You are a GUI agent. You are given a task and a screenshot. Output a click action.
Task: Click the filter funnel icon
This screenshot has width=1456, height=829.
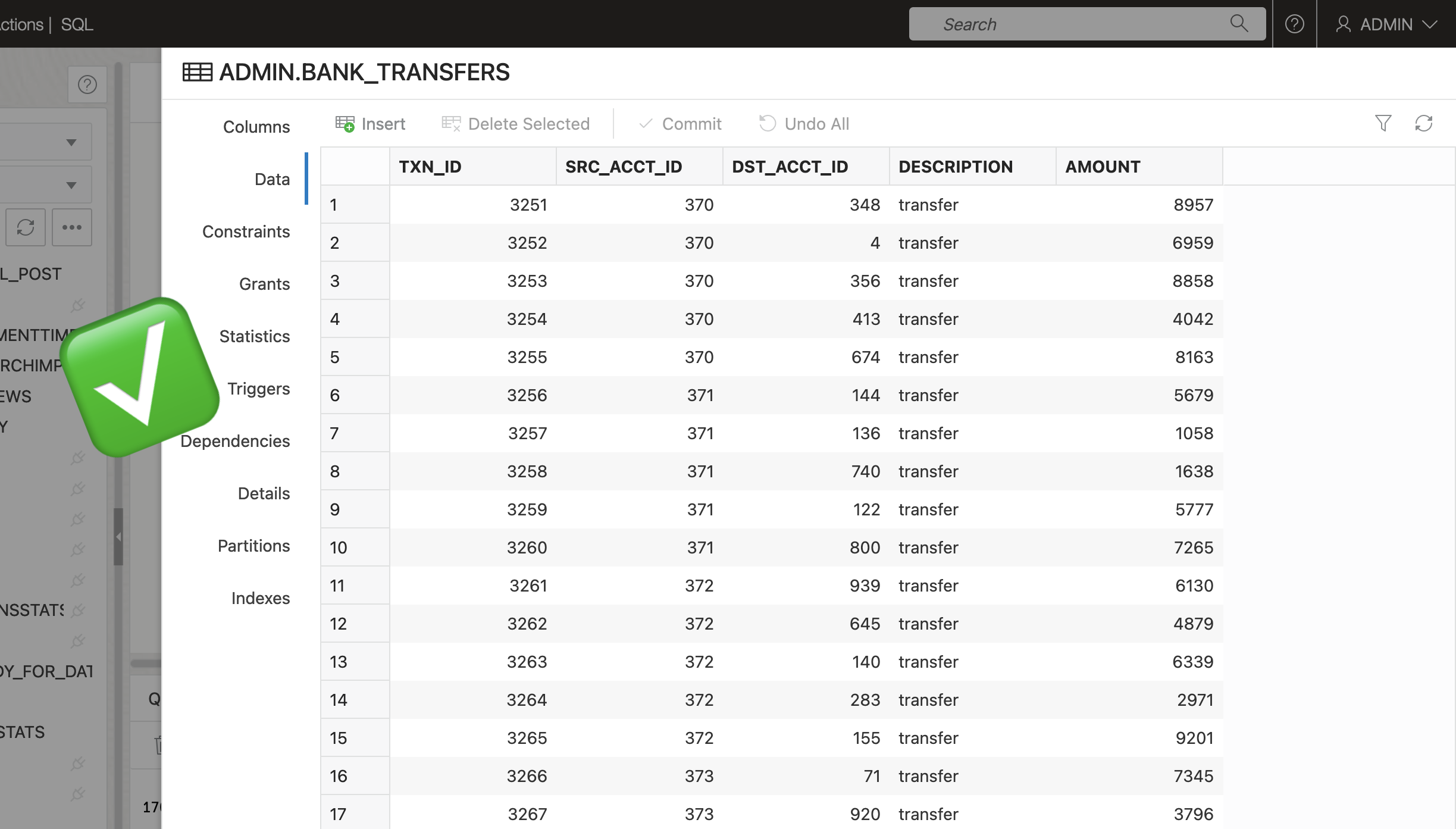1383,123
